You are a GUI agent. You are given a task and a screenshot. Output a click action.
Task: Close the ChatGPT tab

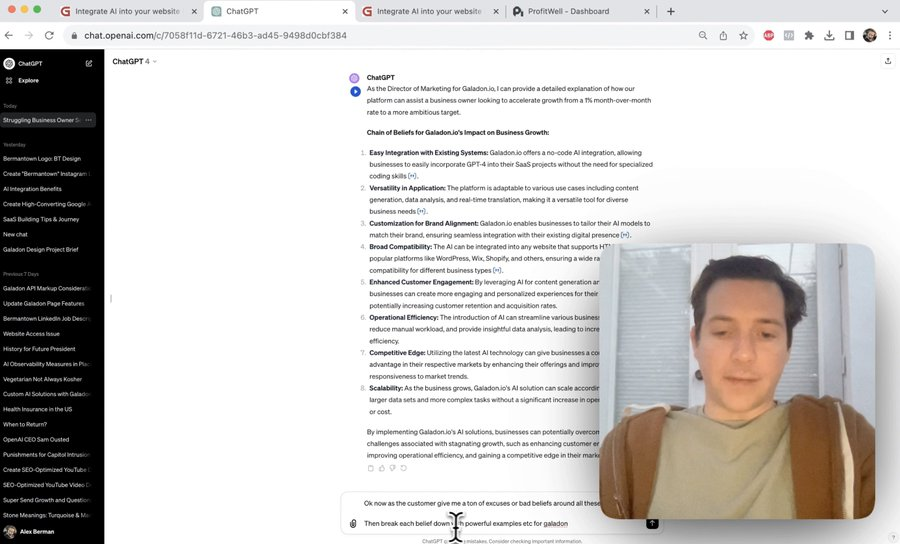click(x=345, y=11)
